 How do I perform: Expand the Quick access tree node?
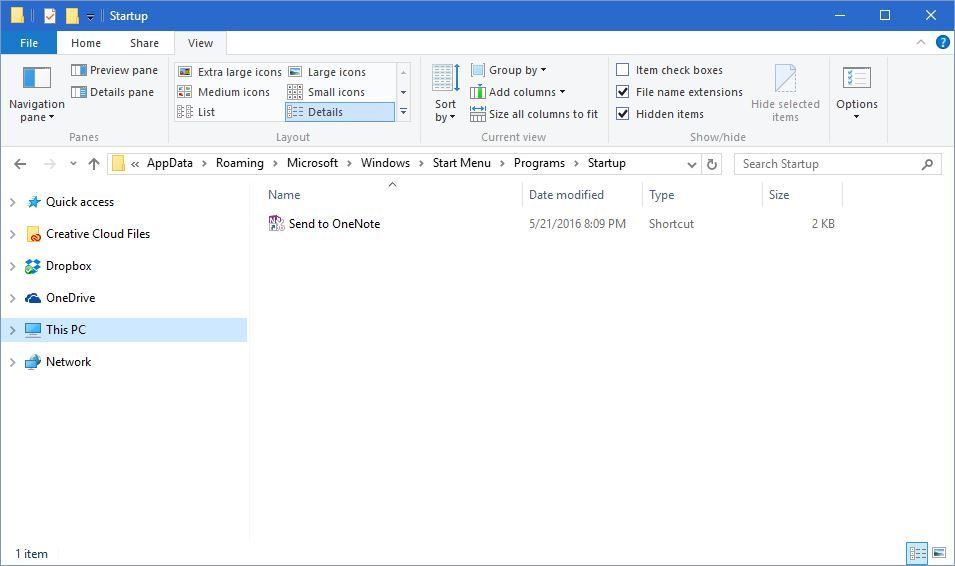[12, 202]
